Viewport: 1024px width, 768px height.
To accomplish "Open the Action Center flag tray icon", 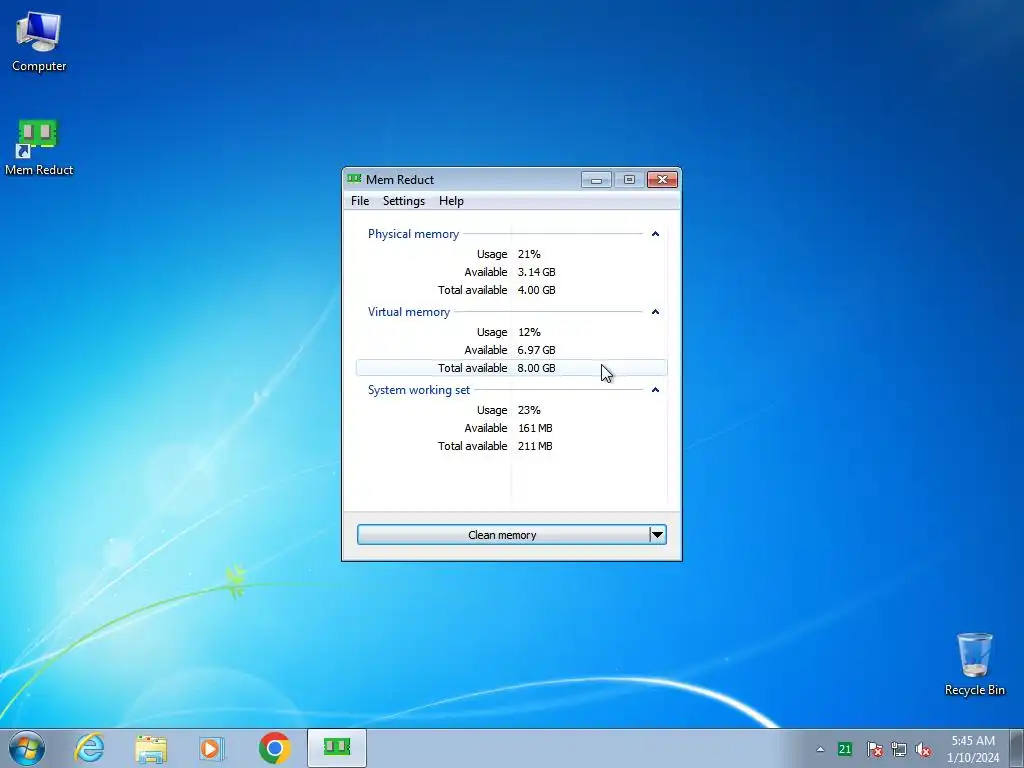I will click(x=874, y=749).
